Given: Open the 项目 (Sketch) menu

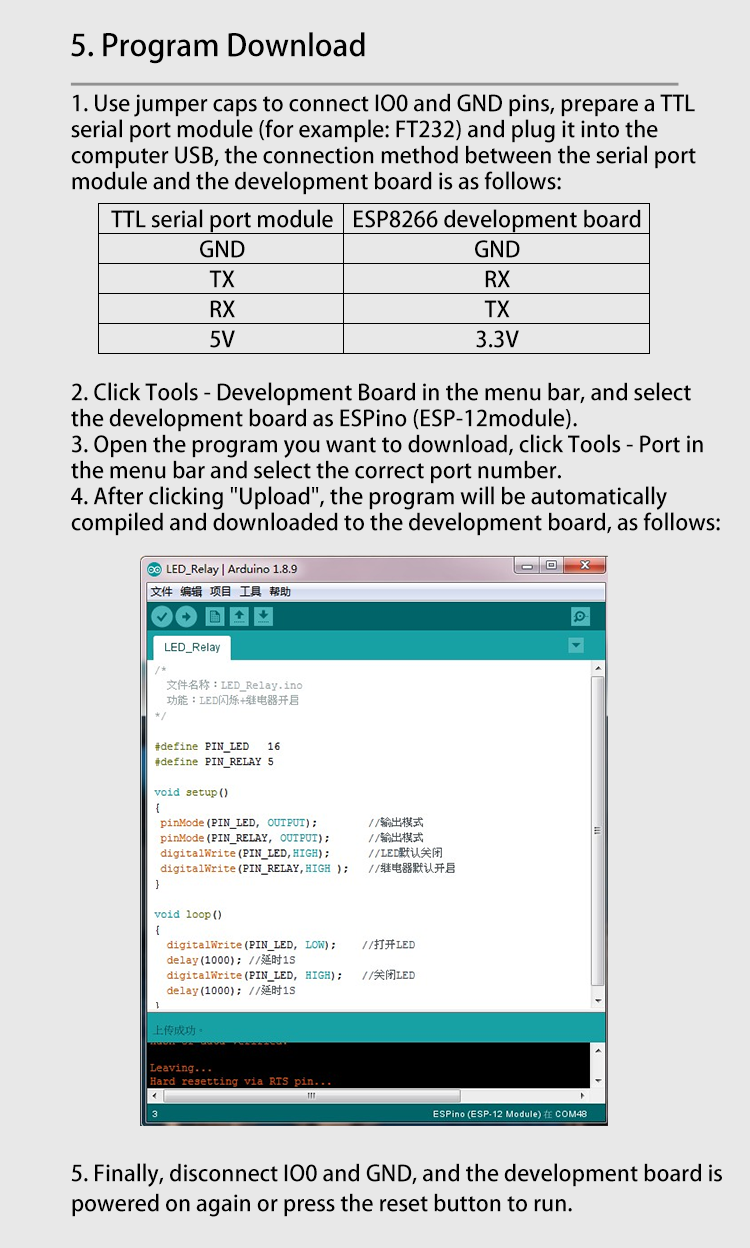Looking at the screenshot, I should [x=220, y=592].
